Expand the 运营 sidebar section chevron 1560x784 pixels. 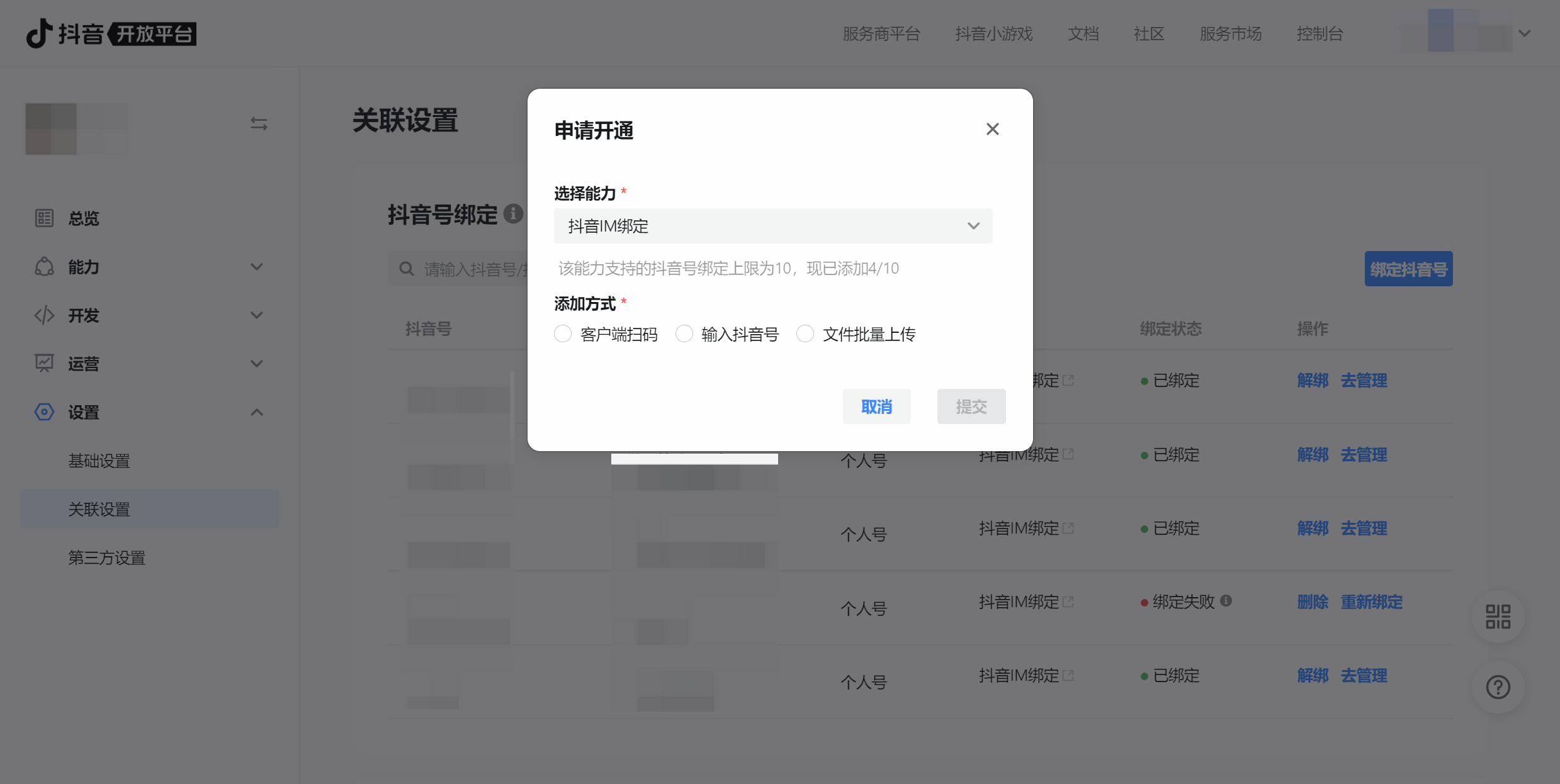tap(256, 364)
